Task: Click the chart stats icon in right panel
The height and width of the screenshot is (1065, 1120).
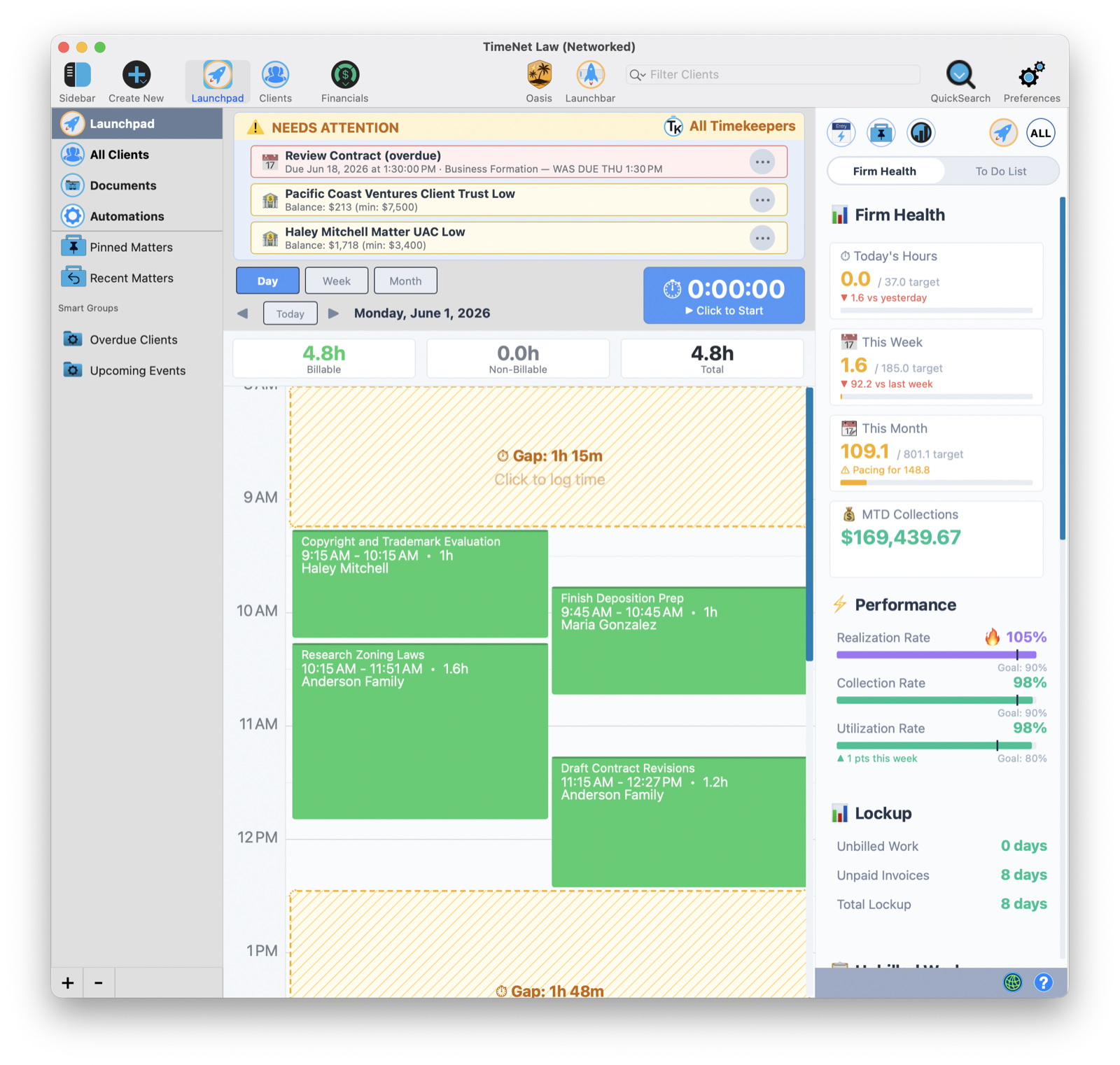Action: pos(920,133)
